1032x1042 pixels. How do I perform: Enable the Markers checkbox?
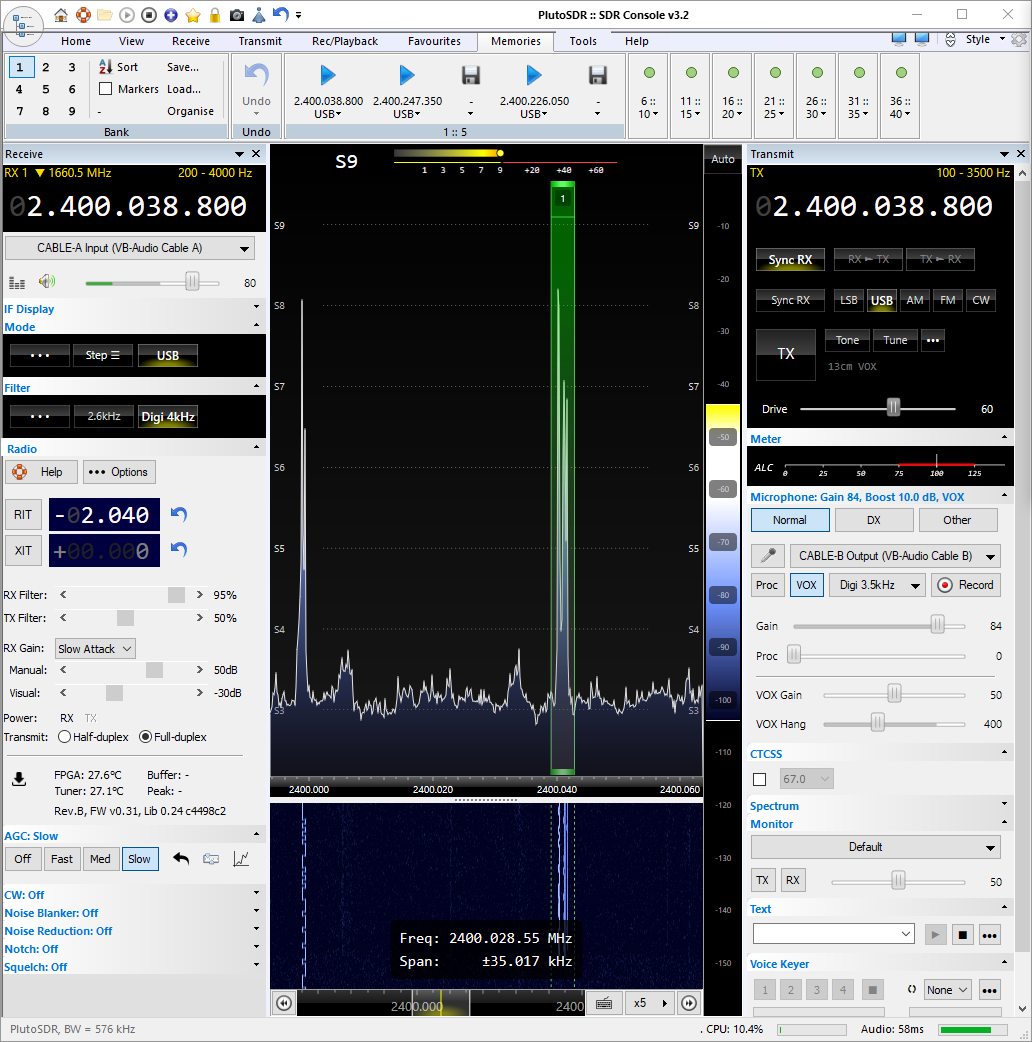(x=106, y=89)
